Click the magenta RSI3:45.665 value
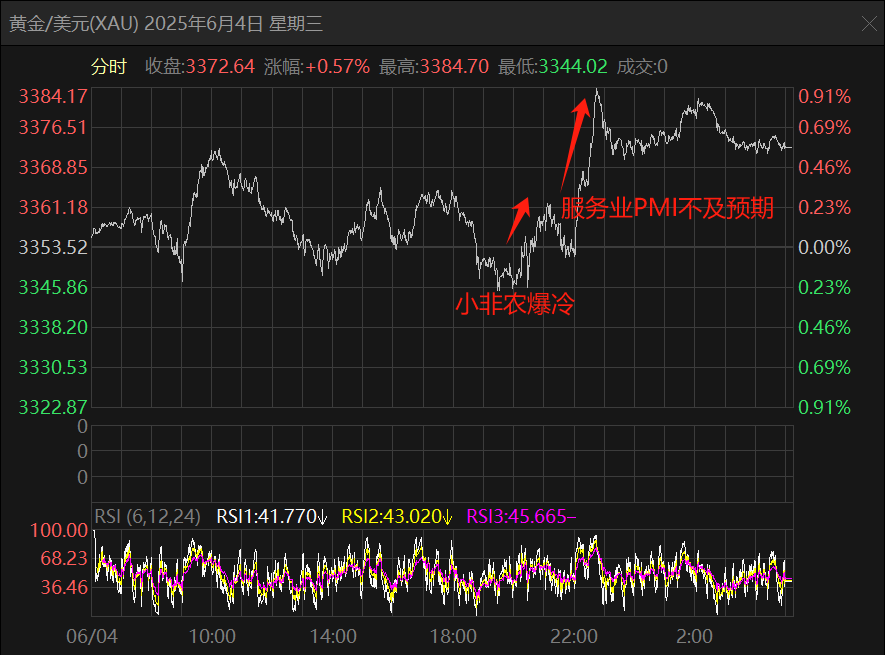 tap(521, 517)
